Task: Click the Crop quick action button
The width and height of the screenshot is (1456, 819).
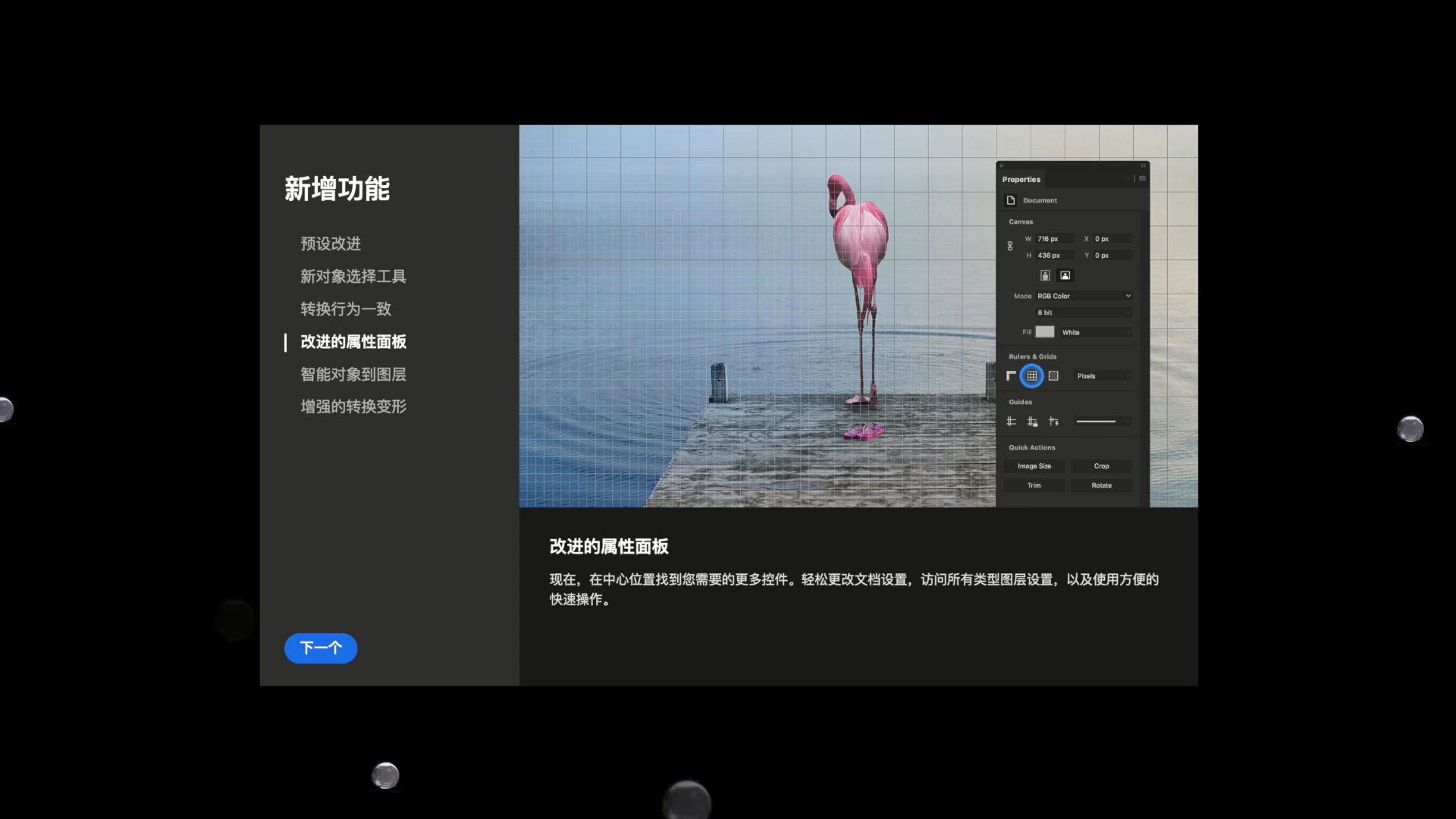Action: 1101,466
